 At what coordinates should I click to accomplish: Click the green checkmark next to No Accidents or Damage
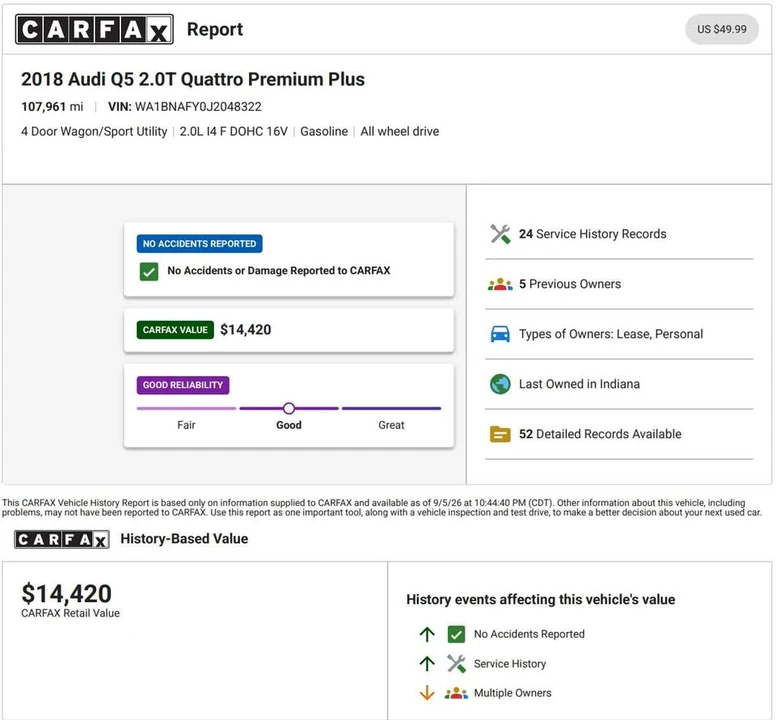(149, 271)
